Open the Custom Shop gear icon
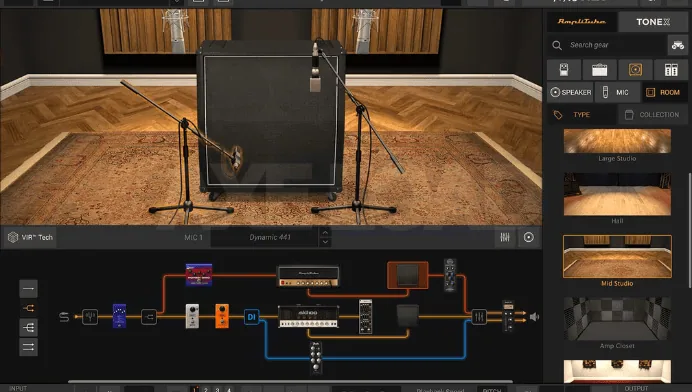 pyautogui.click(x=677, y=45)
